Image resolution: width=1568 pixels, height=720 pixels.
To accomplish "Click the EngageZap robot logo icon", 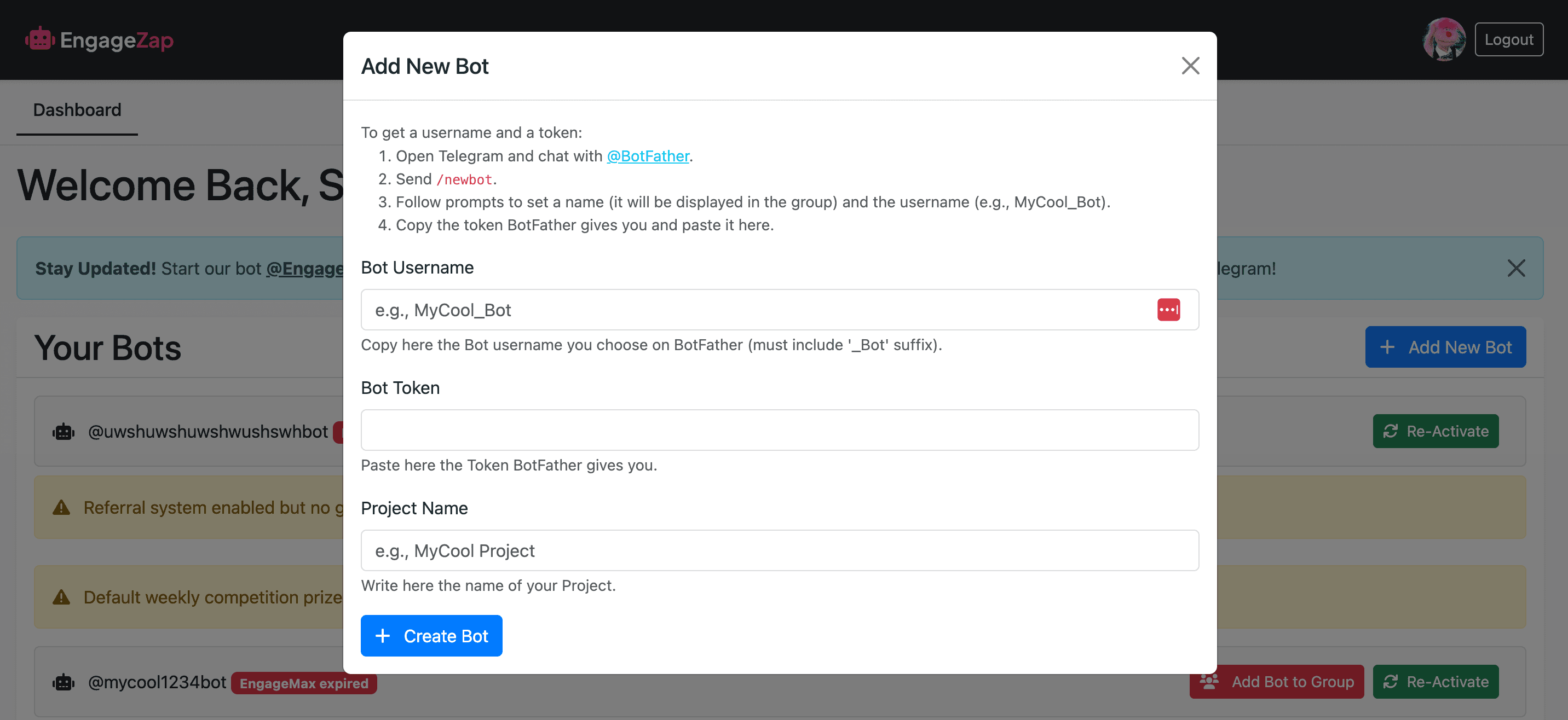I will click(39, 39).
